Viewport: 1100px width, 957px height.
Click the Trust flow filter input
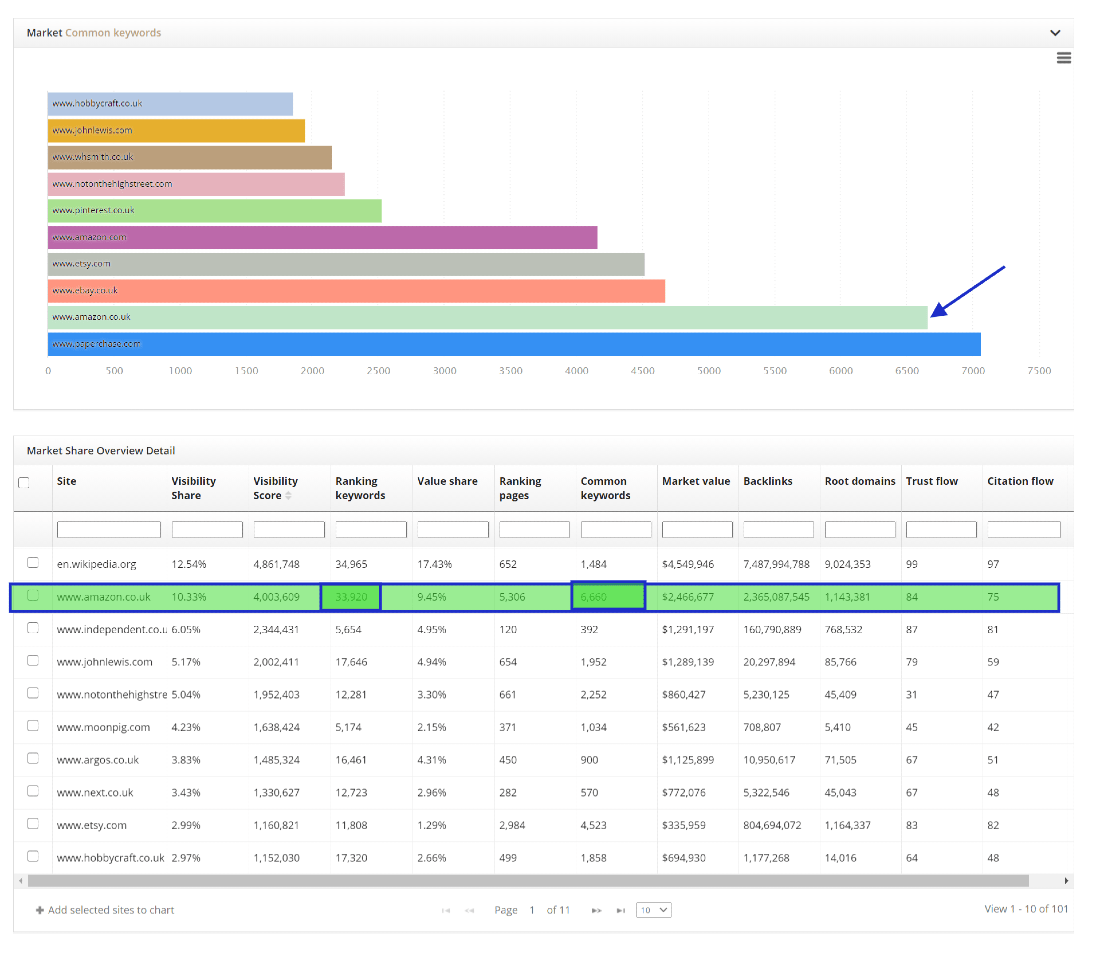941,530
